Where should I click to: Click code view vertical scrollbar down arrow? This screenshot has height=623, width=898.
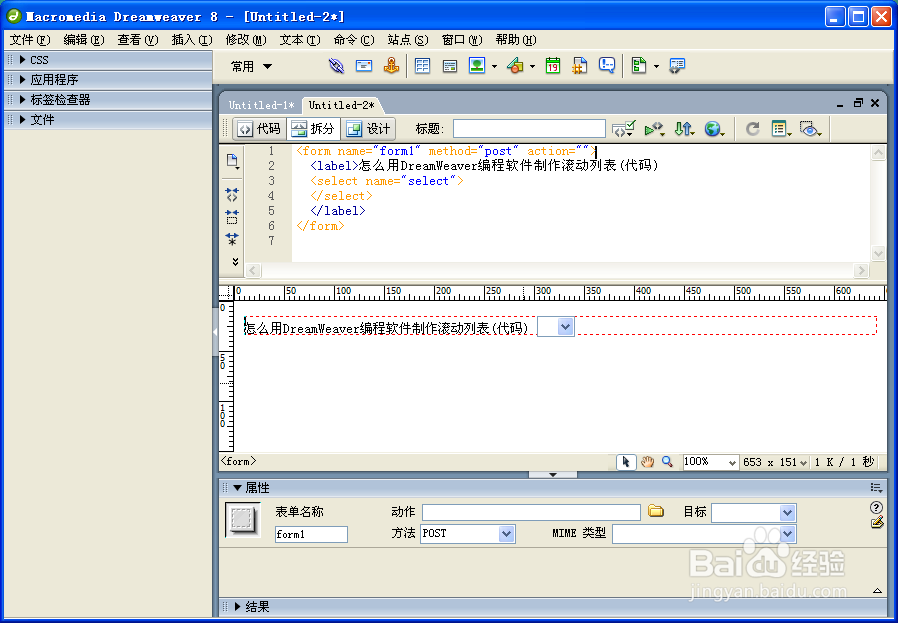pyautogui.click(x=878, y=253)
